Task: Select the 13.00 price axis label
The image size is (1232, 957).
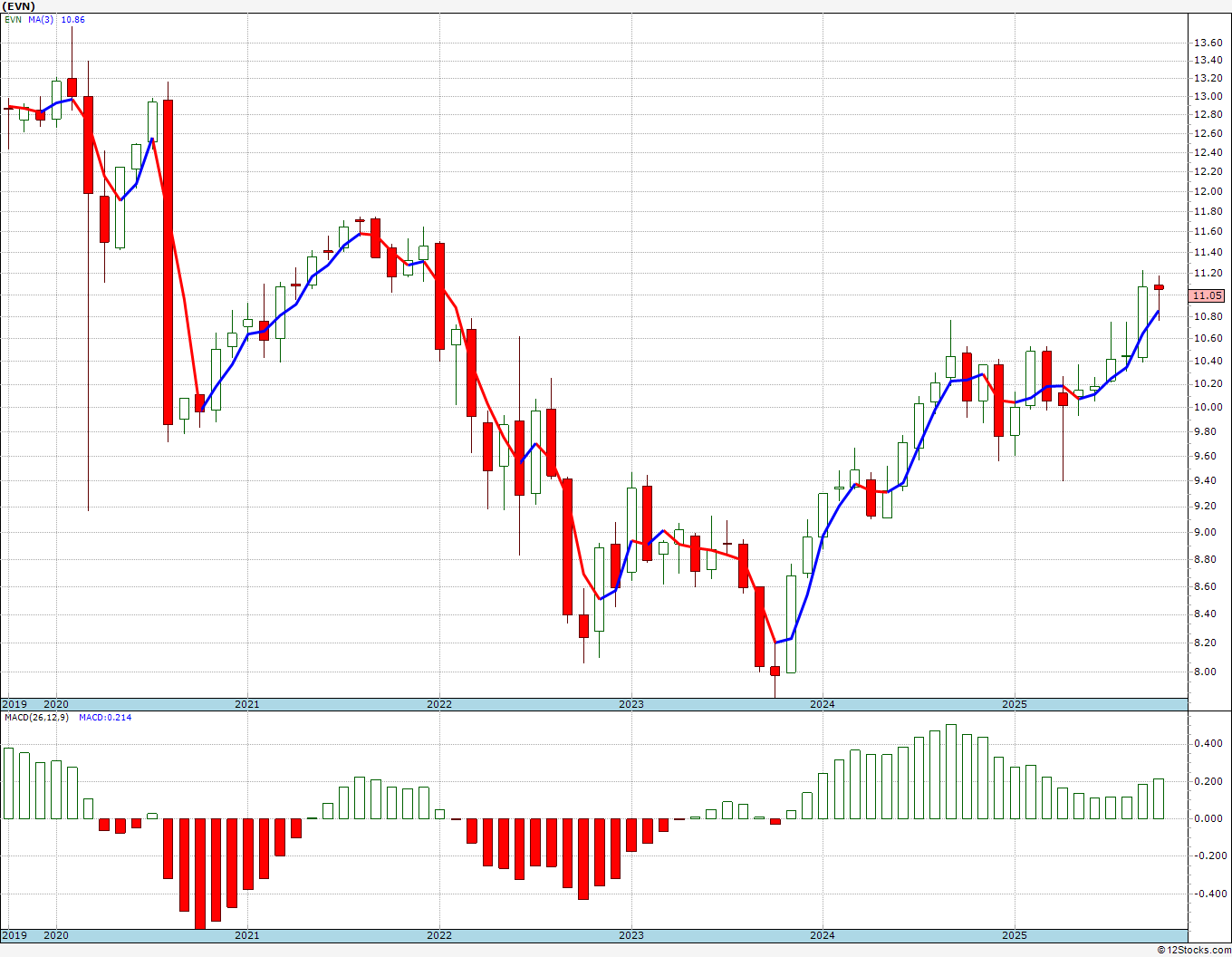Action: point(1208,96)
